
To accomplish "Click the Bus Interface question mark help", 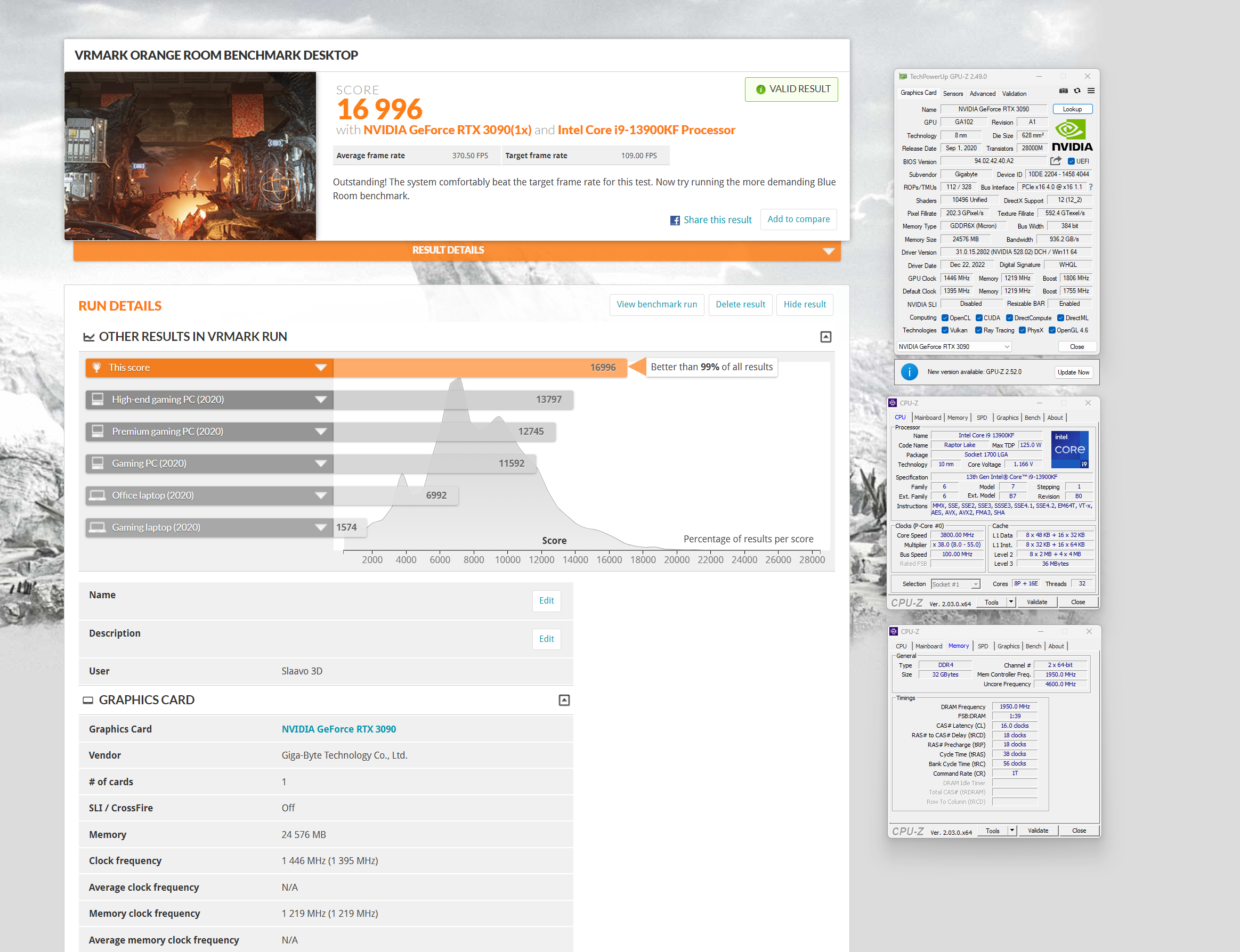I will pyautogui.click(x=1090, y=187).
